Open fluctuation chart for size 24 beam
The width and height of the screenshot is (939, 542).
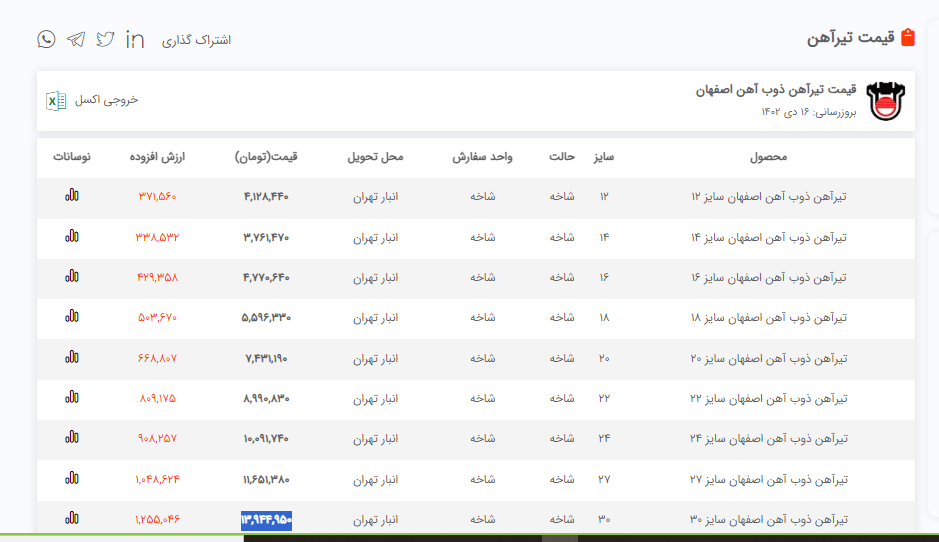(x=71, y=437)
